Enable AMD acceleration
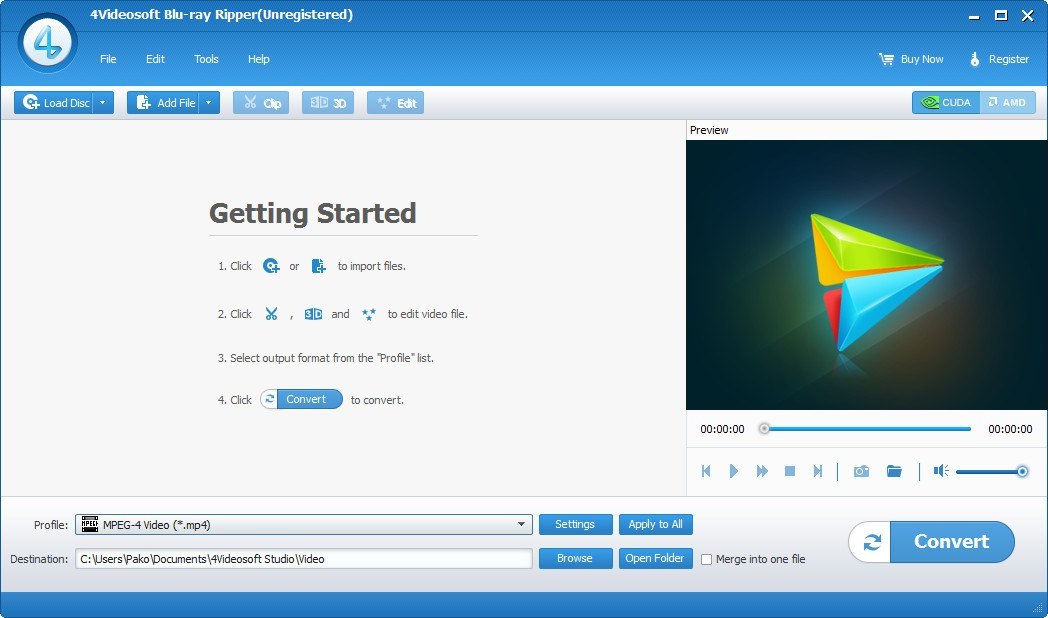1048x618 pixels. (1008, 101)
